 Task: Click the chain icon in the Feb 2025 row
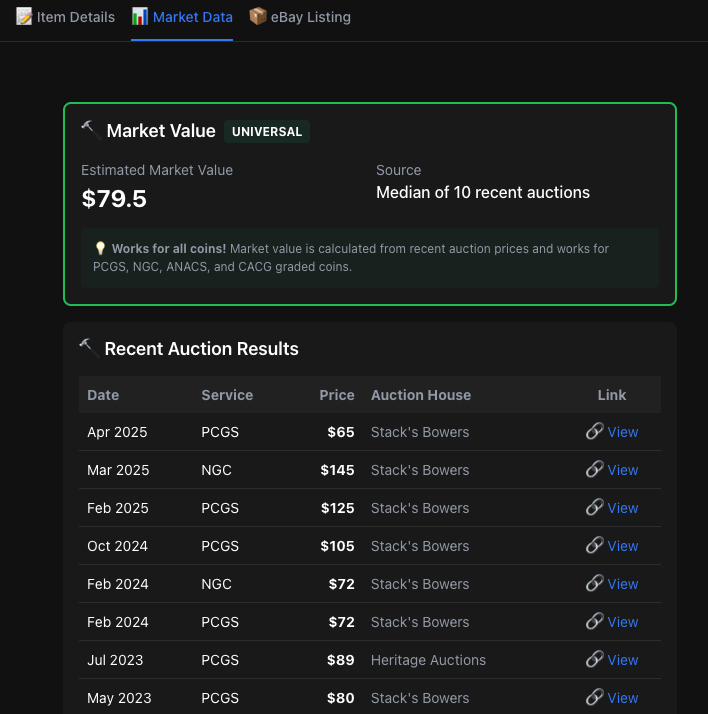(x=595, y=507)
